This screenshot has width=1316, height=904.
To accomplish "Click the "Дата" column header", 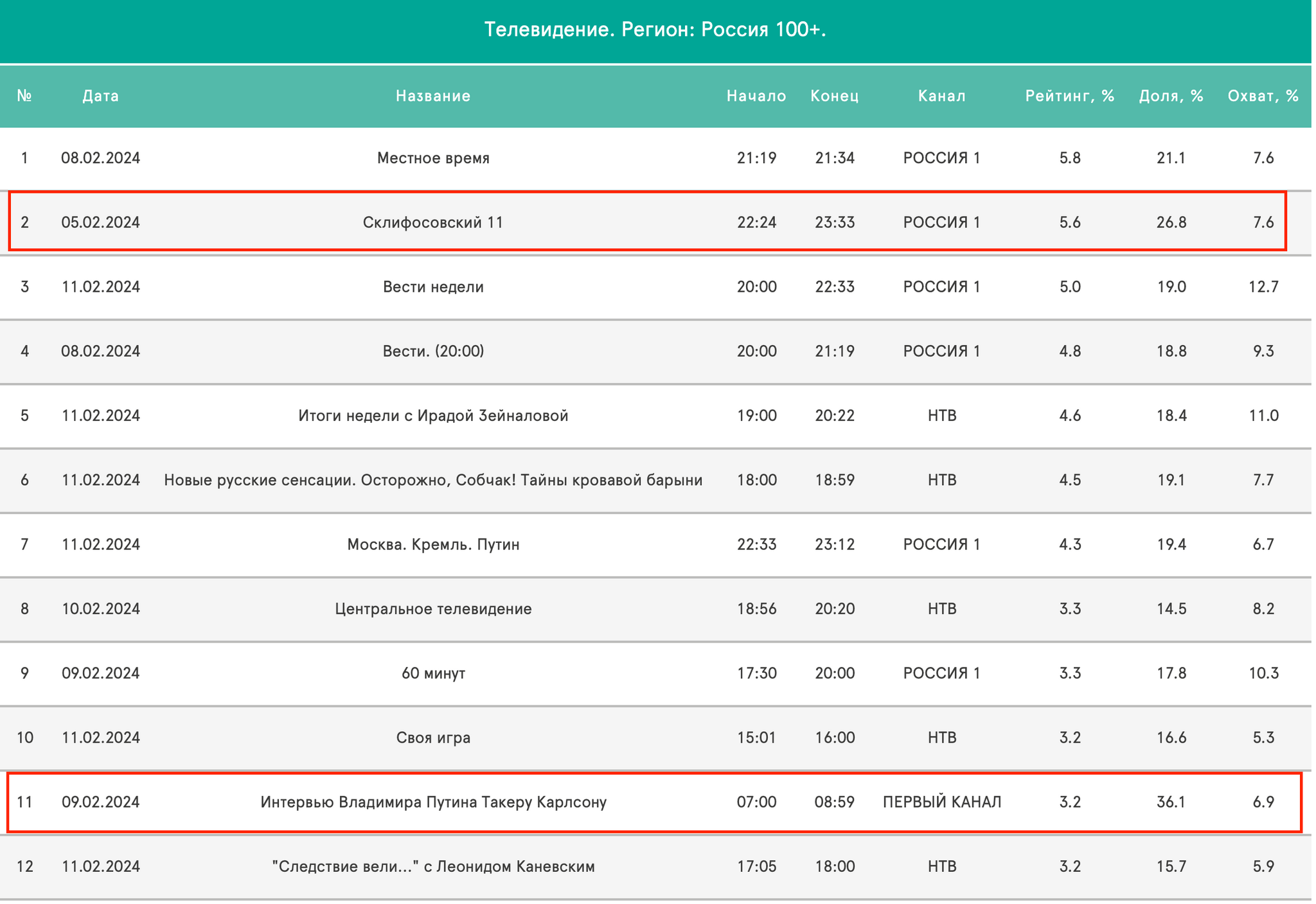I will pos(101,96).
